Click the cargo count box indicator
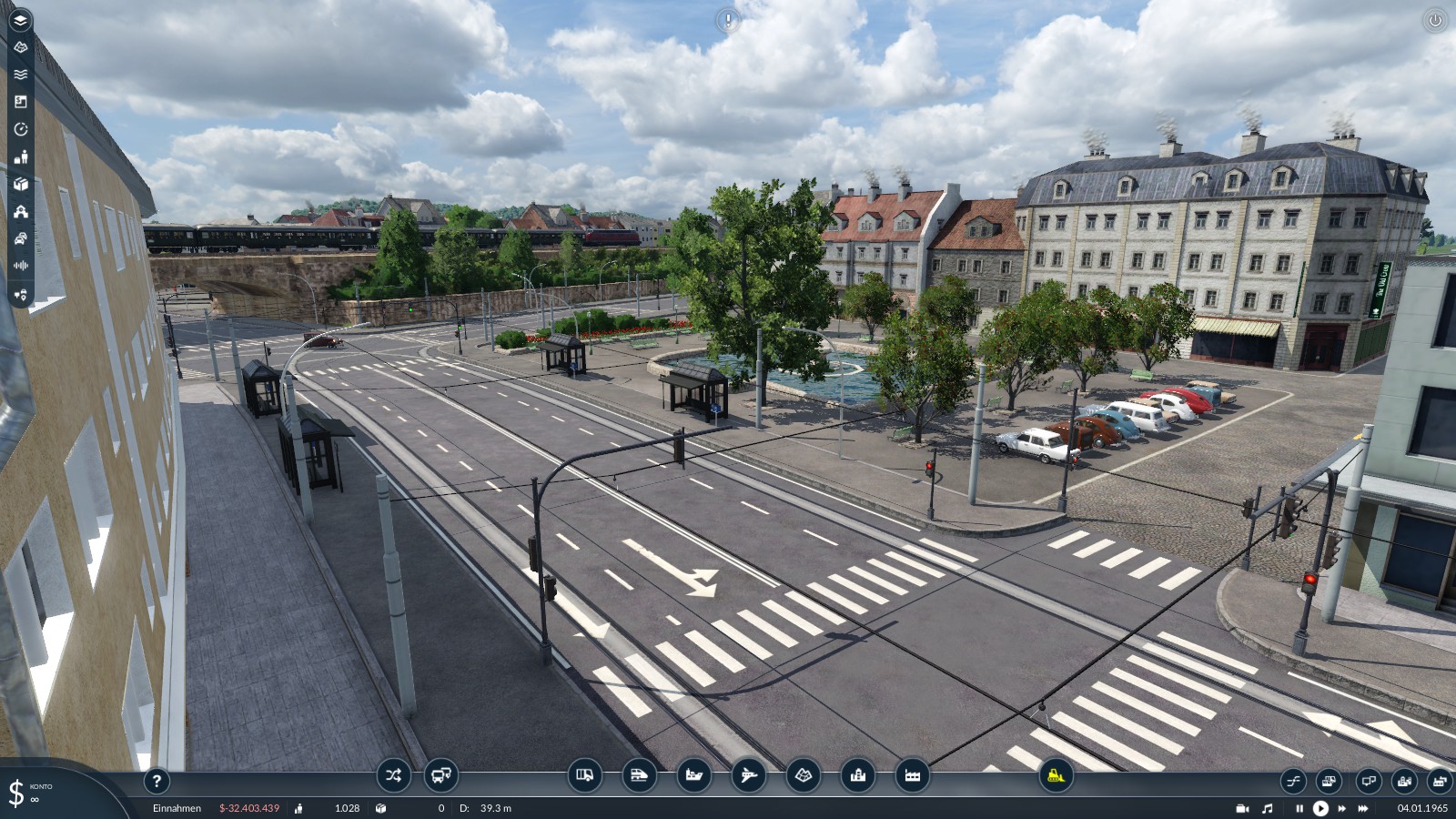 (x=380, y=808)
